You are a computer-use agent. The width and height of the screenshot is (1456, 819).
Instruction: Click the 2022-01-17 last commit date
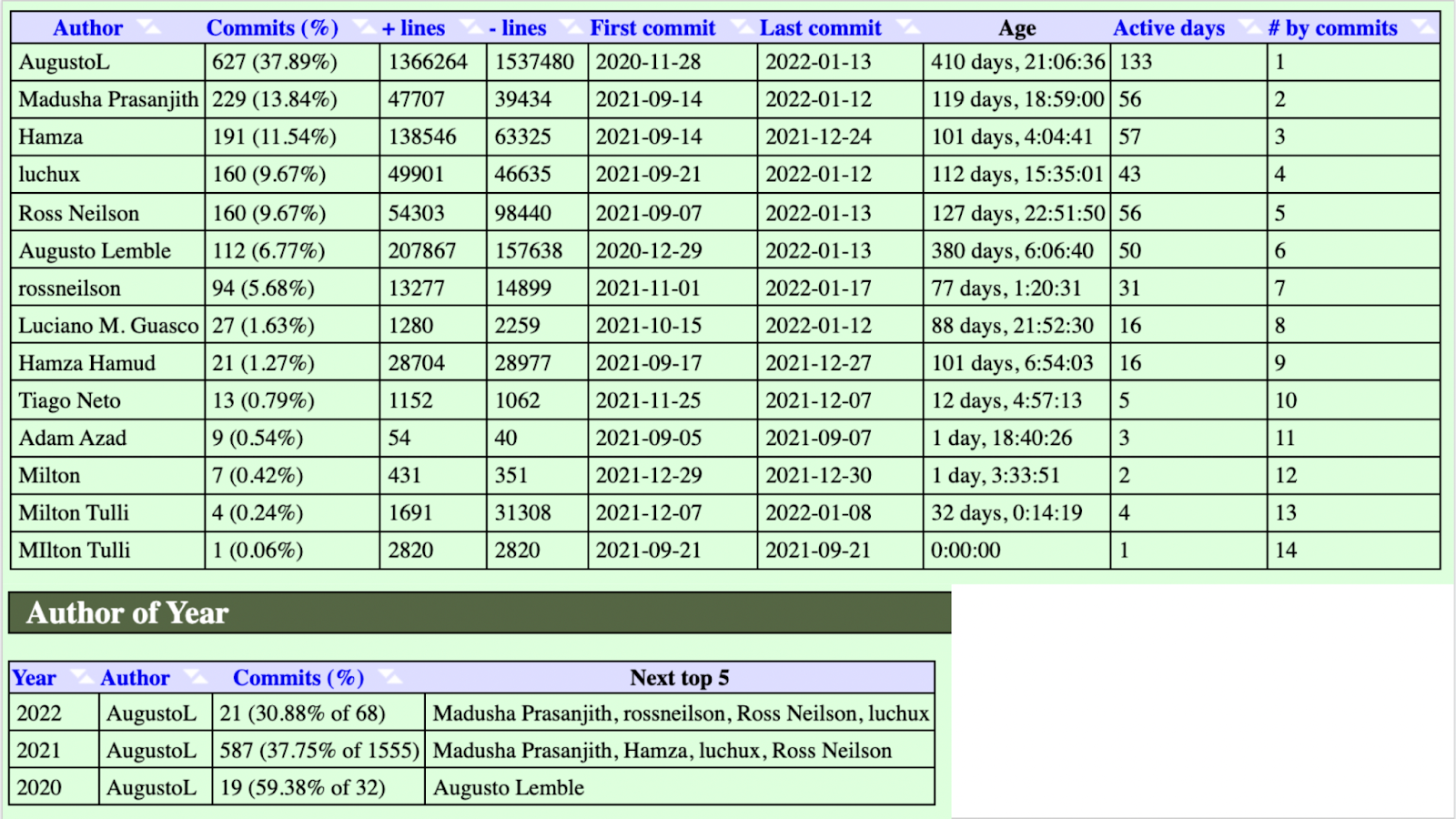point(818,288)
